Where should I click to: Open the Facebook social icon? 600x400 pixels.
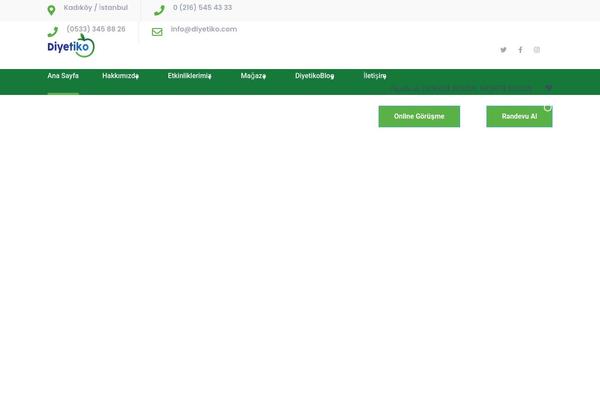[520, 50]
